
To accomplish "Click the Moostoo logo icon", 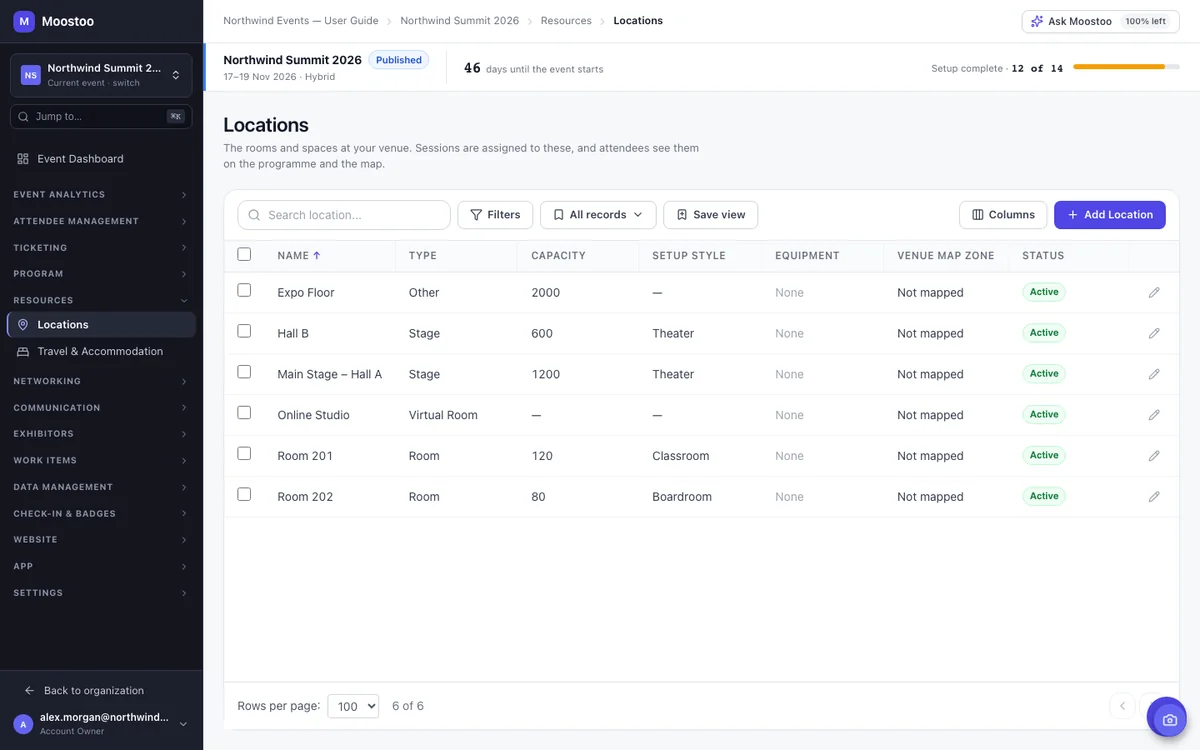I will (x=24, y=21).
